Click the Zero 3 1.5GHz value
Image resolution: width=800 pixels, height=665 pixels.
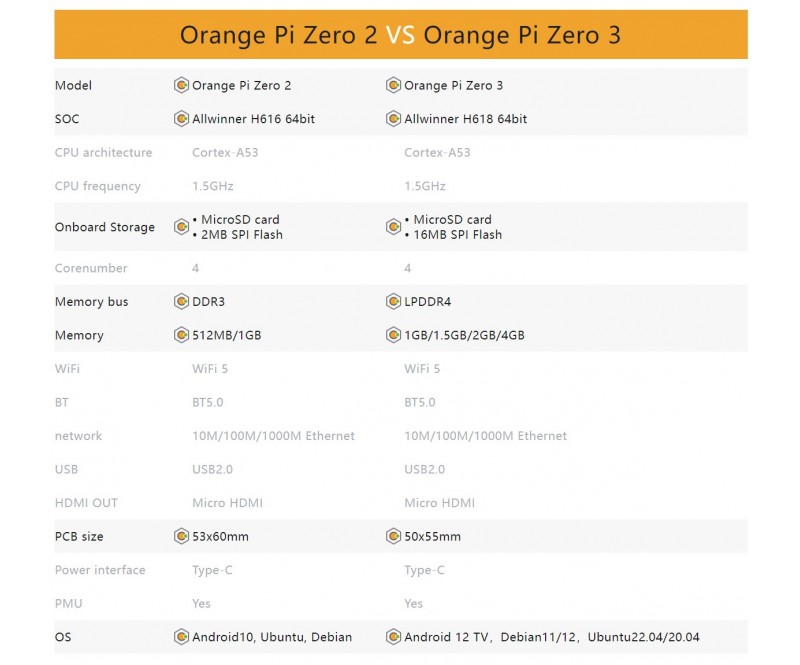425,186
